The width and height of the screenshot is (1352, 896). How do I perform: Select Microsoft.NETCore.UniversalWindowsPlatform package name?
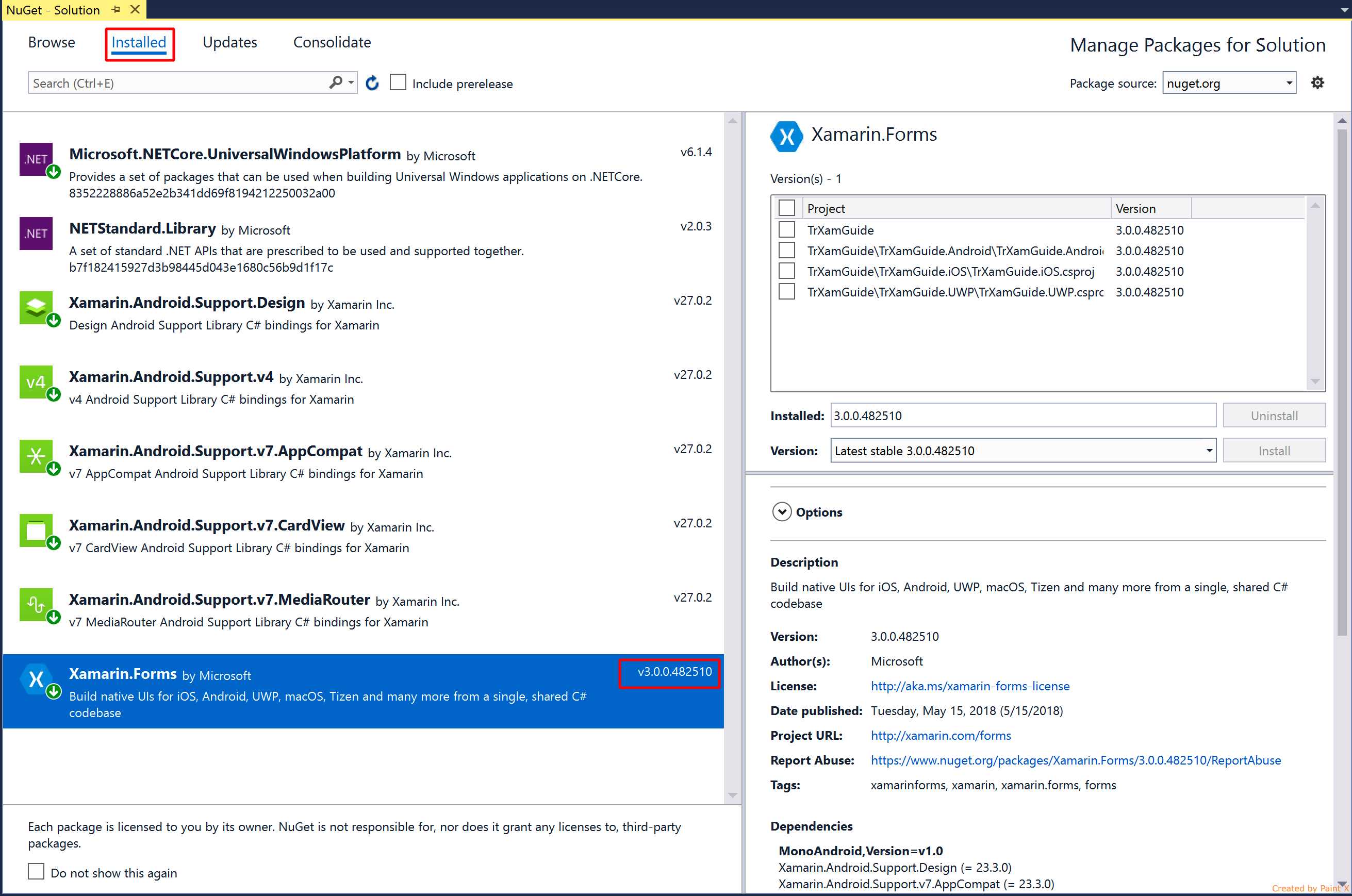pos(235,154)
